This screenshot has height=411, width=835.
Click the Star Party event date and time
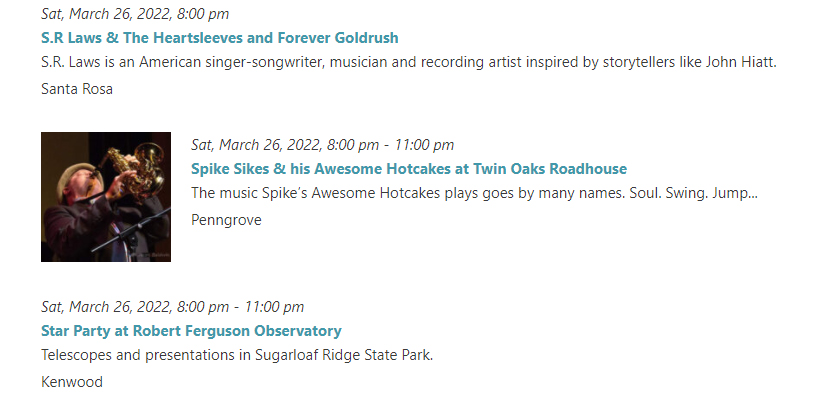click(173, 307)
